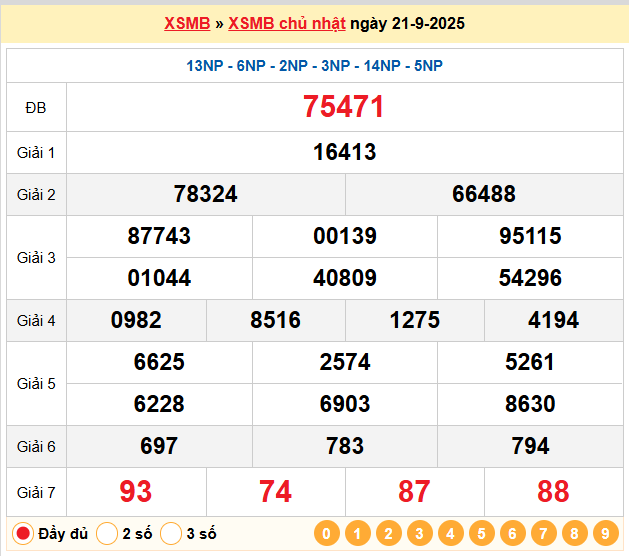Select the ticket codes row 13NP - 6NP
Image resolution: width=629 pixels, height=556 pixels.
point(314,65)
